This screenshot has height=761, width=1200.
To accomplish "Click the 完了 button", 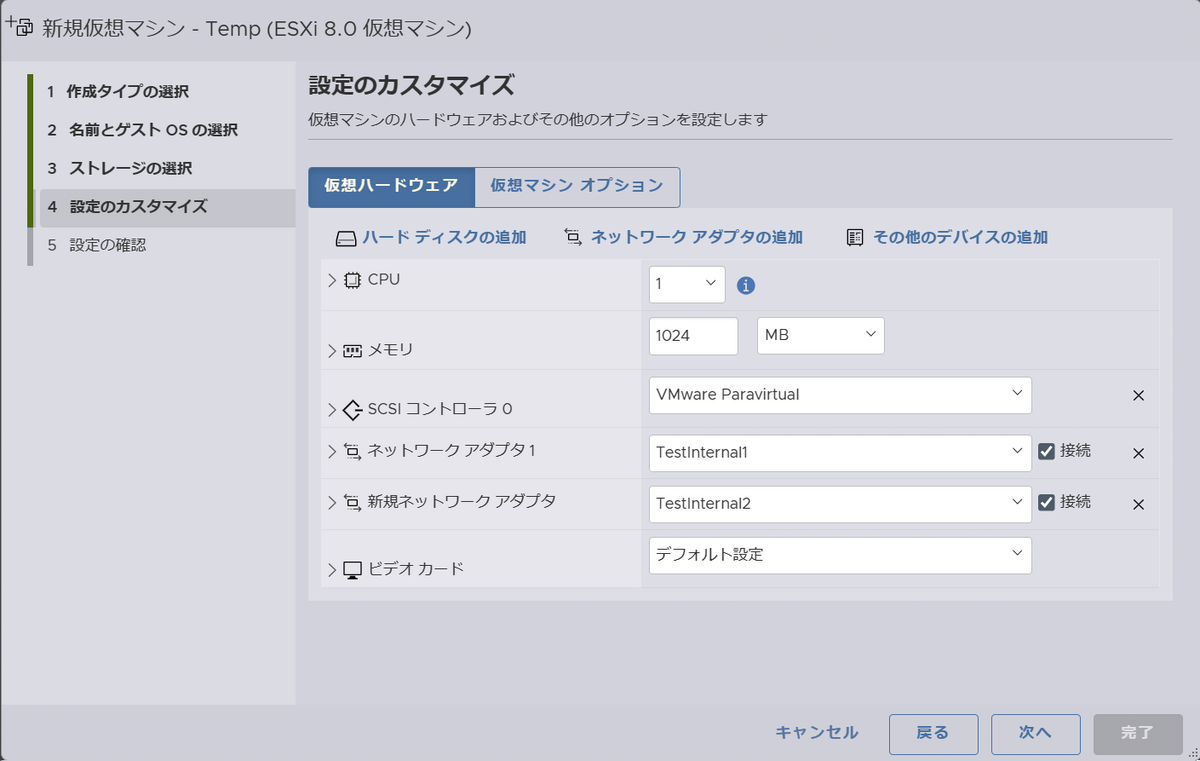I will (x=1138, y=733).
